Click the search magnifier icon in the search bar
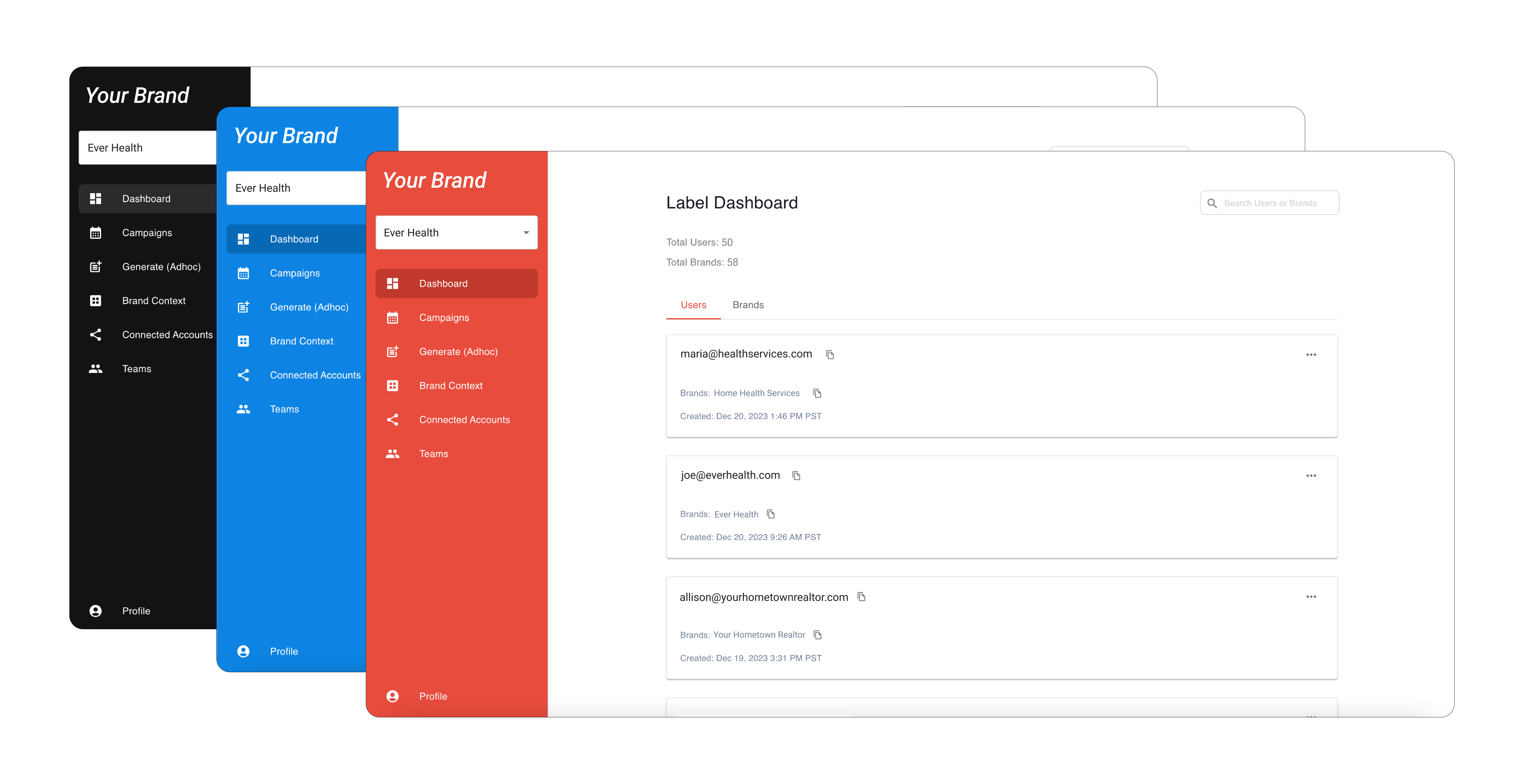Viewport: 1524px width, 784px height. 1212,202
